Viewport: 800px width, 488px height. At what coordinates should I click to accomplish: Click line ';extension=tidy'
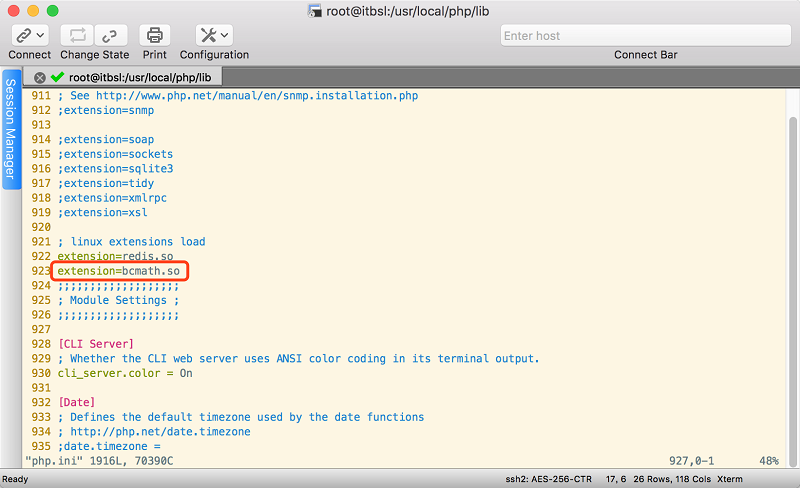coord(106,183)
